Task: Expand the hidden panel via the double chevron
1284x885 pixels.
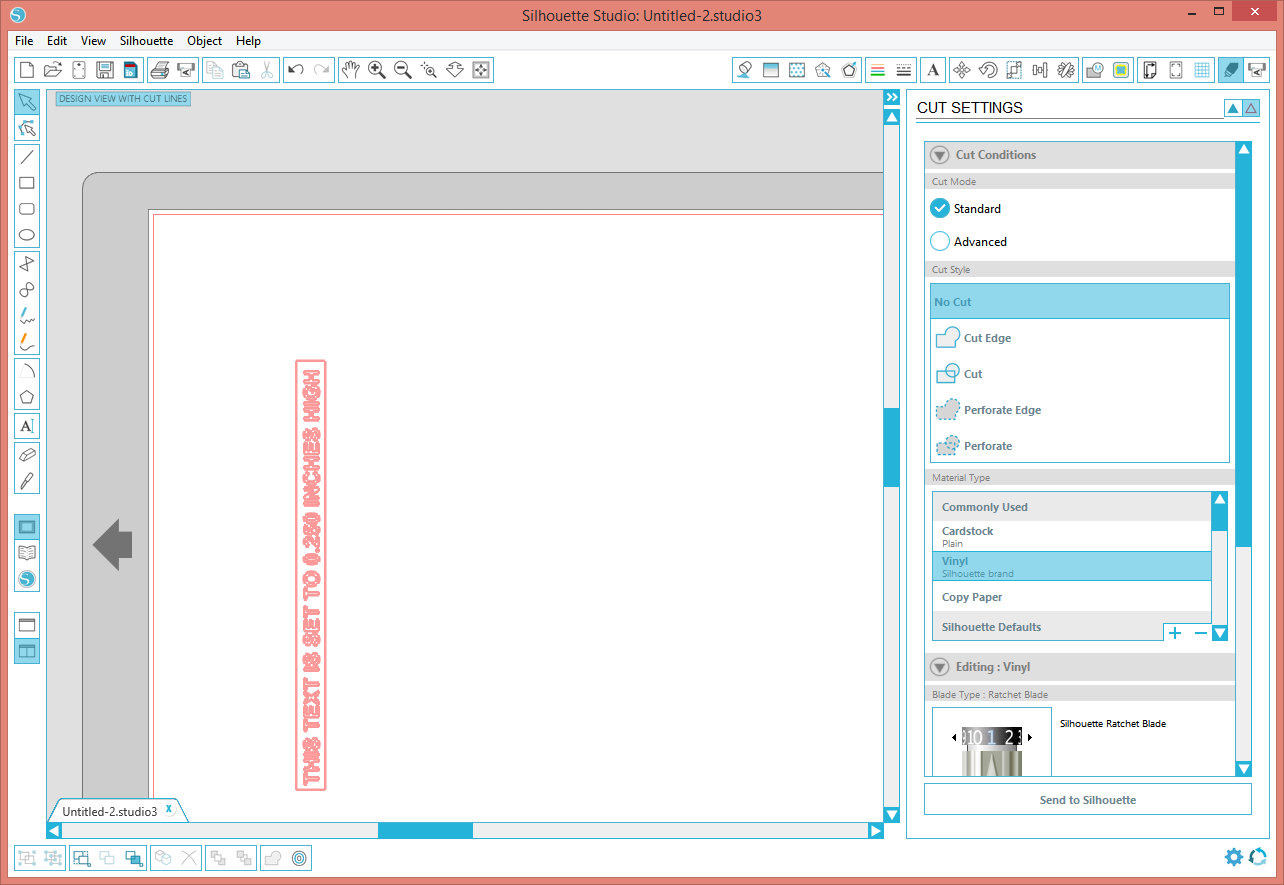Action: [x=890, y=97]
